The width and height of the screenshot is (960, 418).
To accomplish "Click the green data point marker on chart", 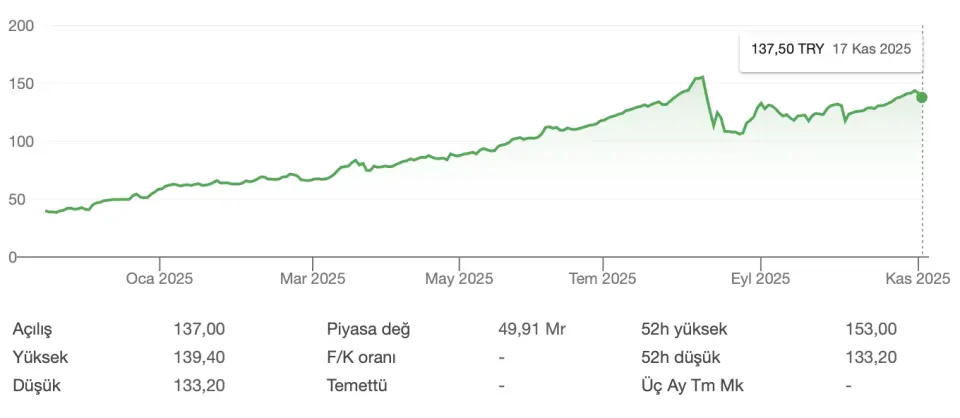I will pos(921,97).
